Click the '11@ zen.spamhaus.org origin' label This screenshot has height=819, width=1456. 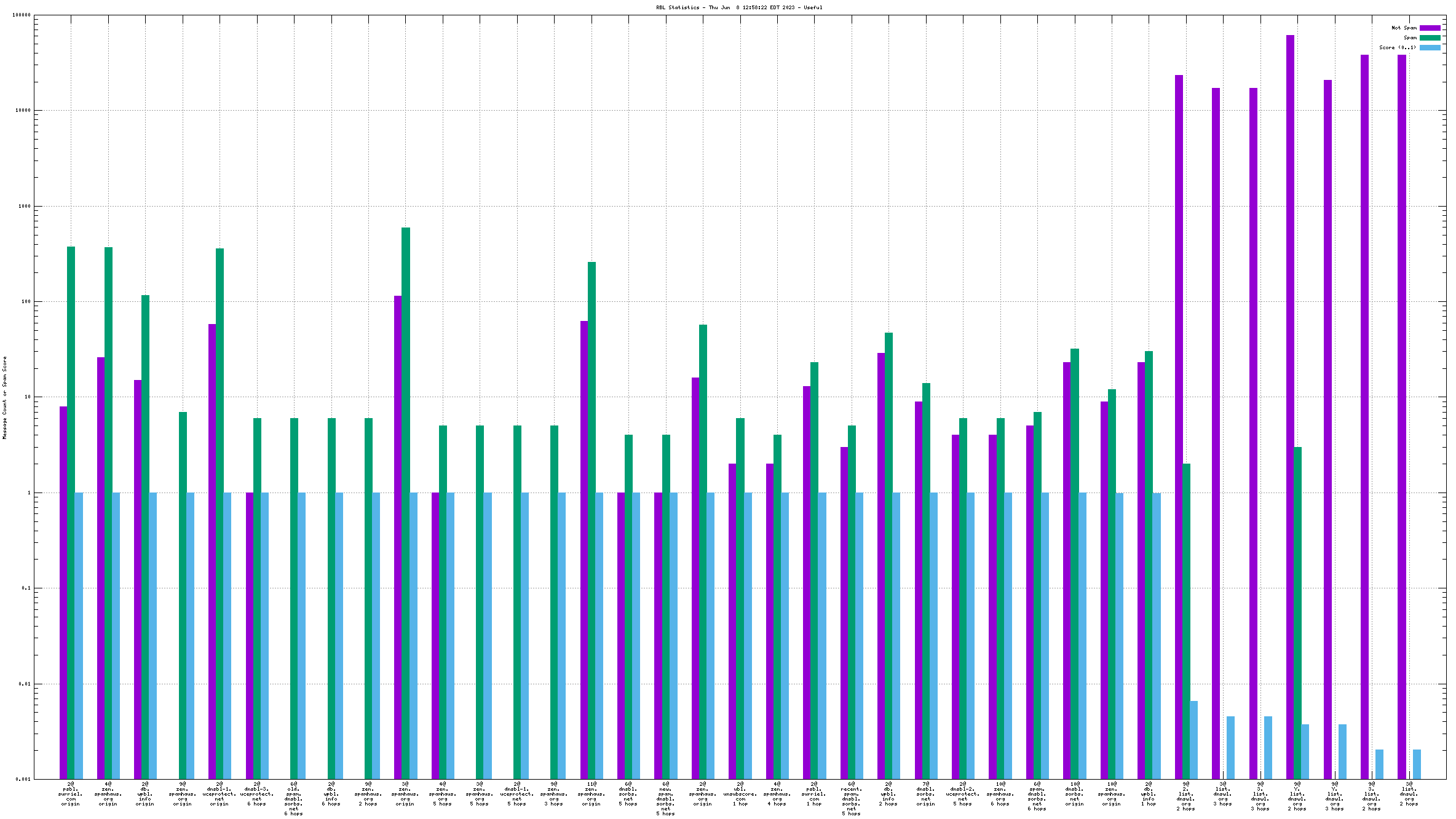pyautogui.click(x=591, y=794)
